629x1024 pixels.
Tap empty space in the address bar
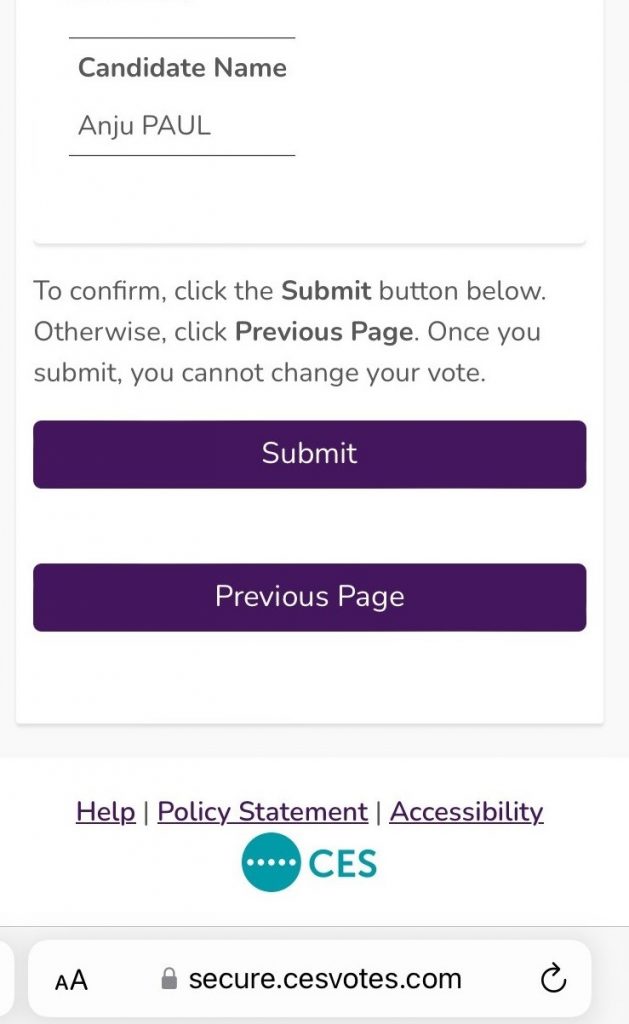500,979
